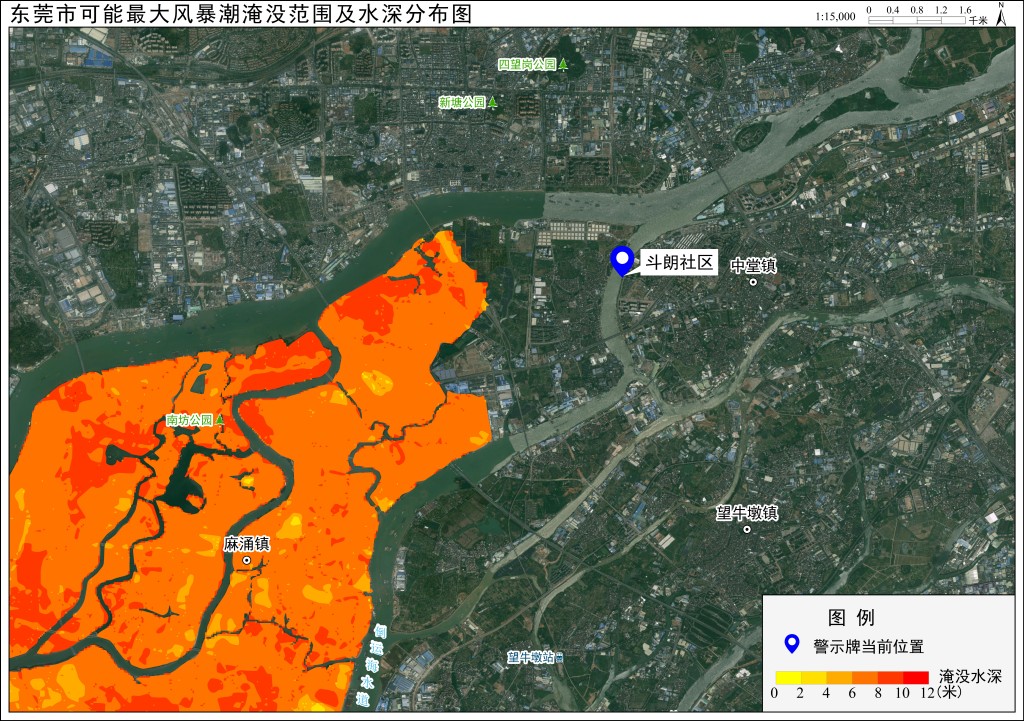Click the north arrow compass symbol
Screen dimensions: 1024x721
point(1001,14)
